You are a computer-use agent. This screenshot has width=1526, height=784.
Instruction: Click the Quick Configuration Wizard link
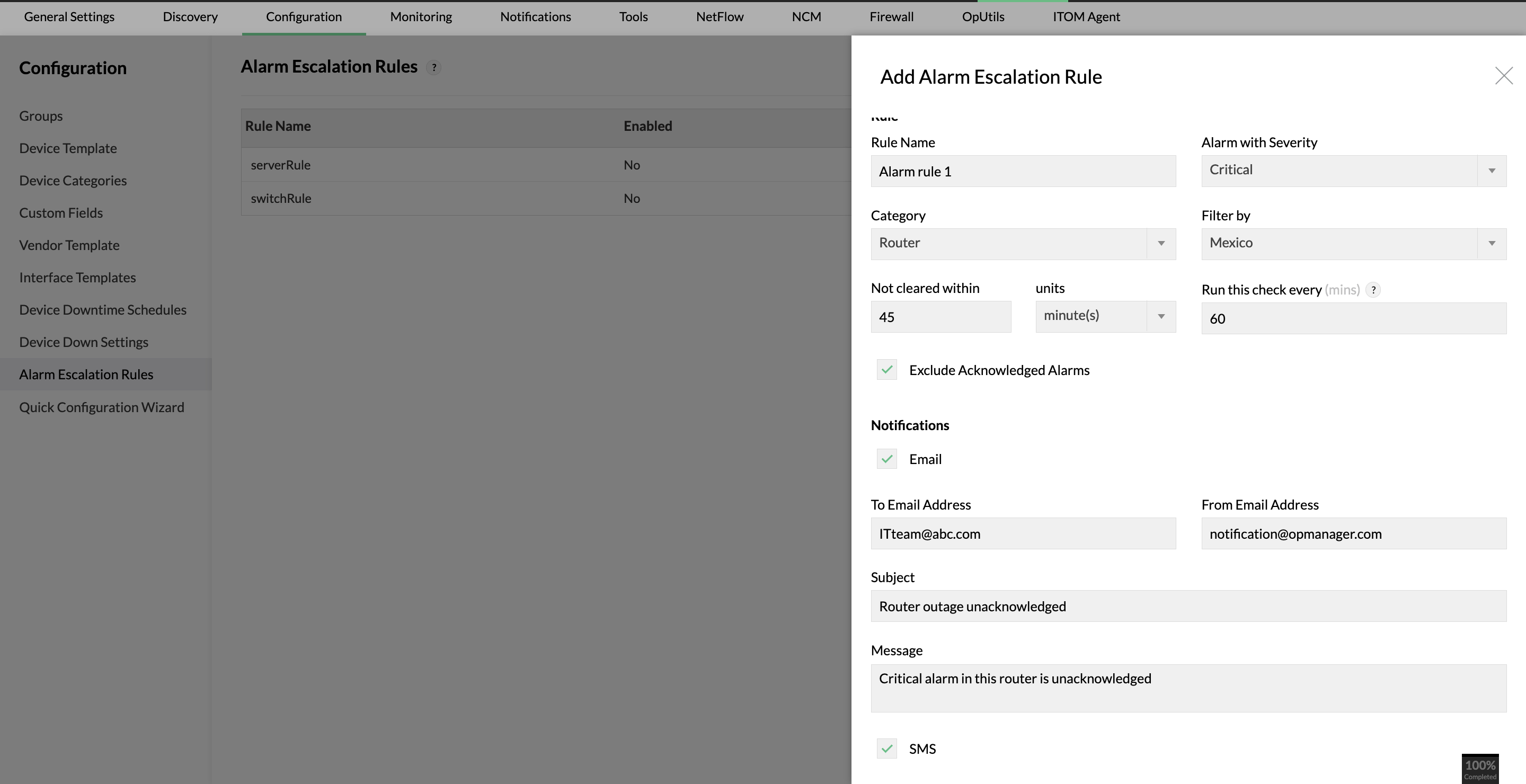[x=102, y=406]
